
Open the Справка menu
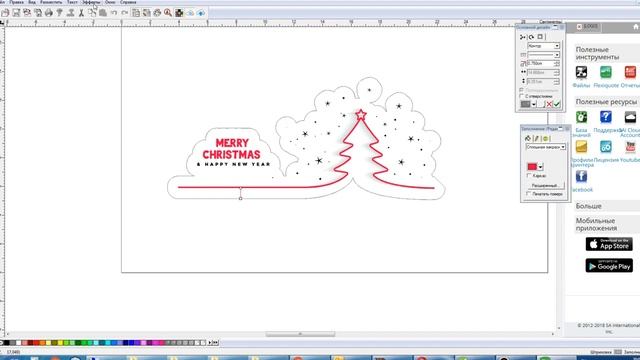[x=128, y=2]
